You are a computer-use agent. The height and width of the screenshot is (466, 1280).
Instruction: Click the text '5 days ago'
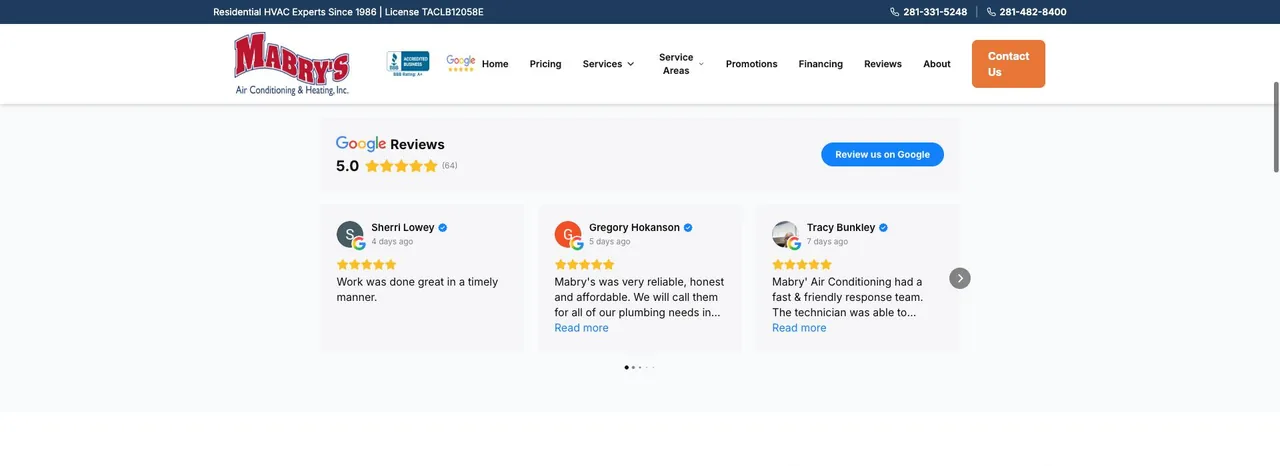tap(610, 242)
